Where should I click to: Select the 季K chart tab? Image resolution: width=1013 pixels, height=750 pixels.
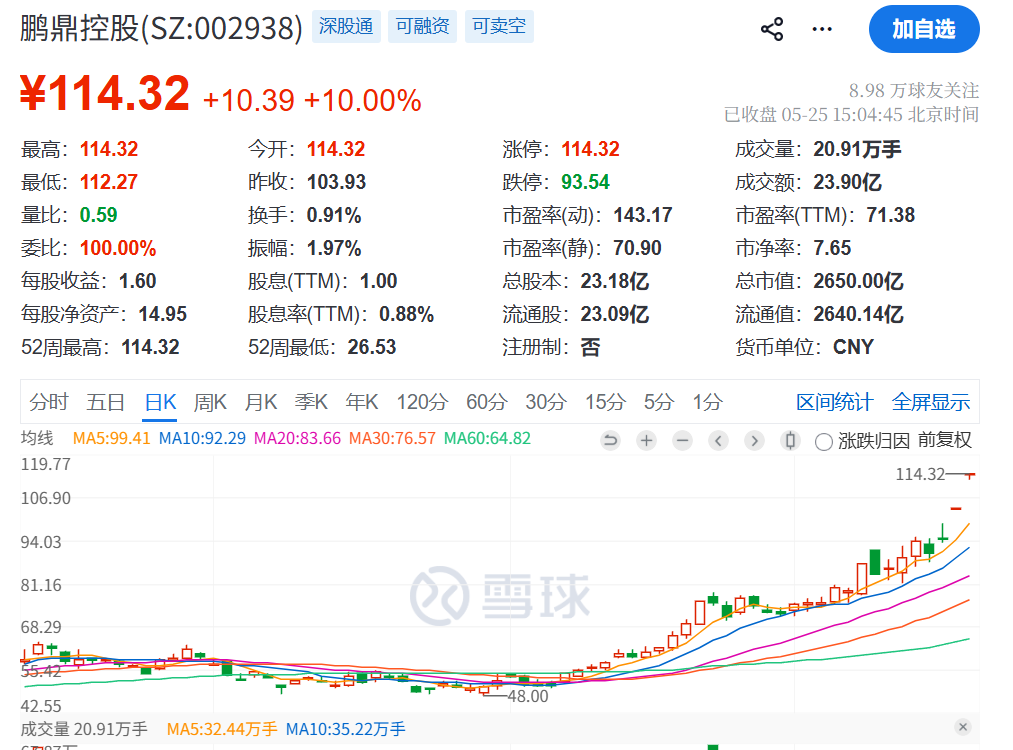pos(311,402)
